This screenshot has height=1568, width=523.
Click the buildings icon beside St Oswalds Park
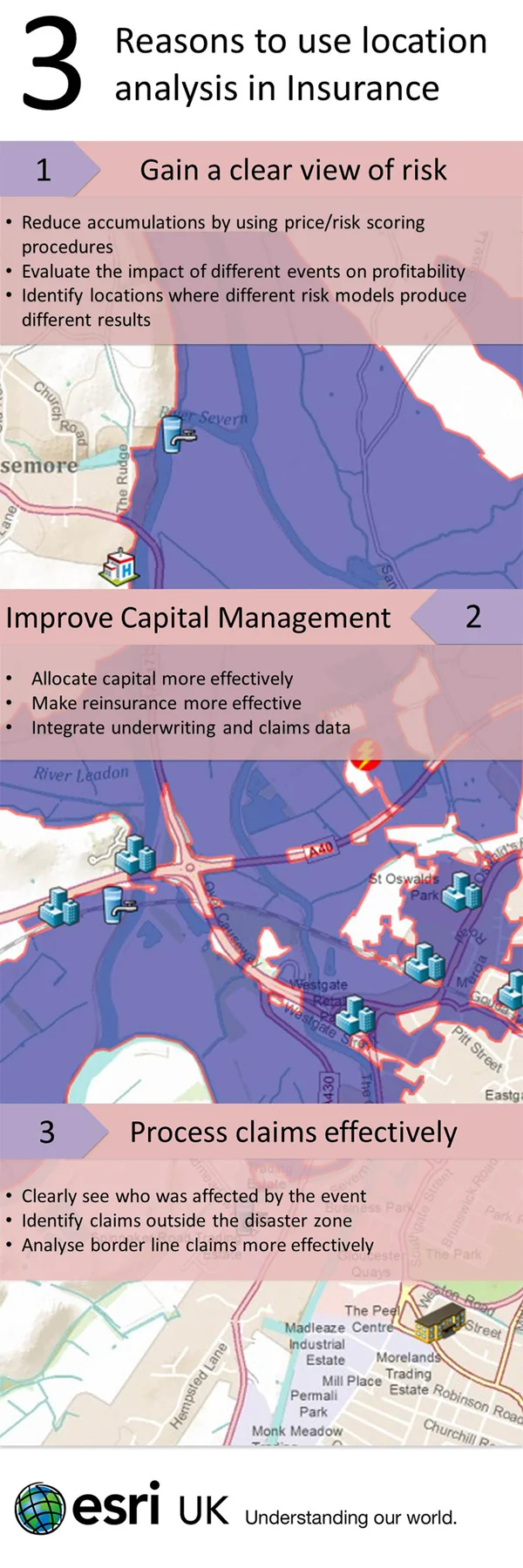[462, 891]
